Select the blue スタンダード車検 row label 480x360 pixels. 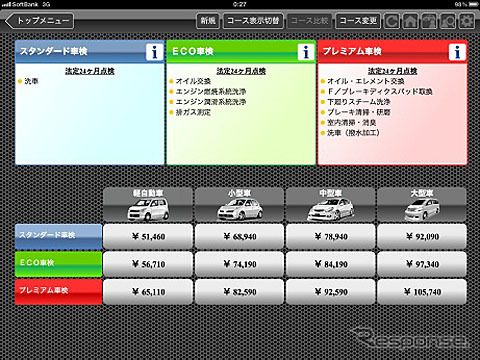pyautogui.click(x=58, y=237)
